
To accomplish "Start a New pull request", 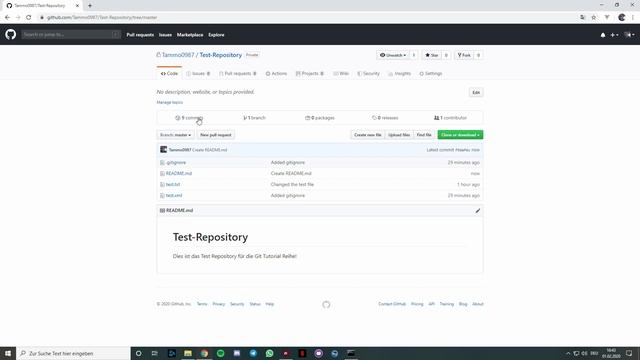I will [216, 135].
